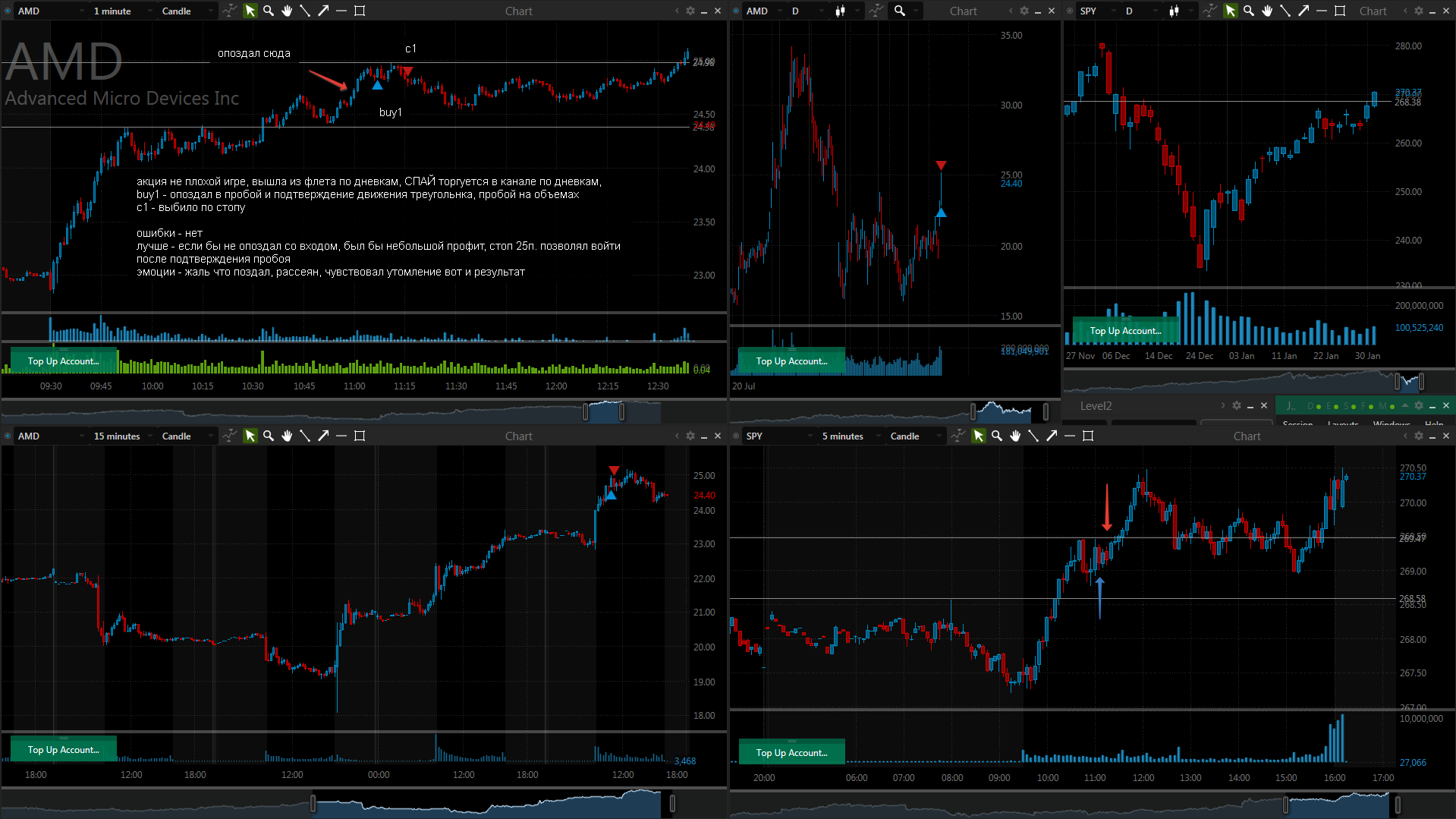Open settings gear in green main window bar
The image size is (1456, 819).
click(x=1419, y=405)
